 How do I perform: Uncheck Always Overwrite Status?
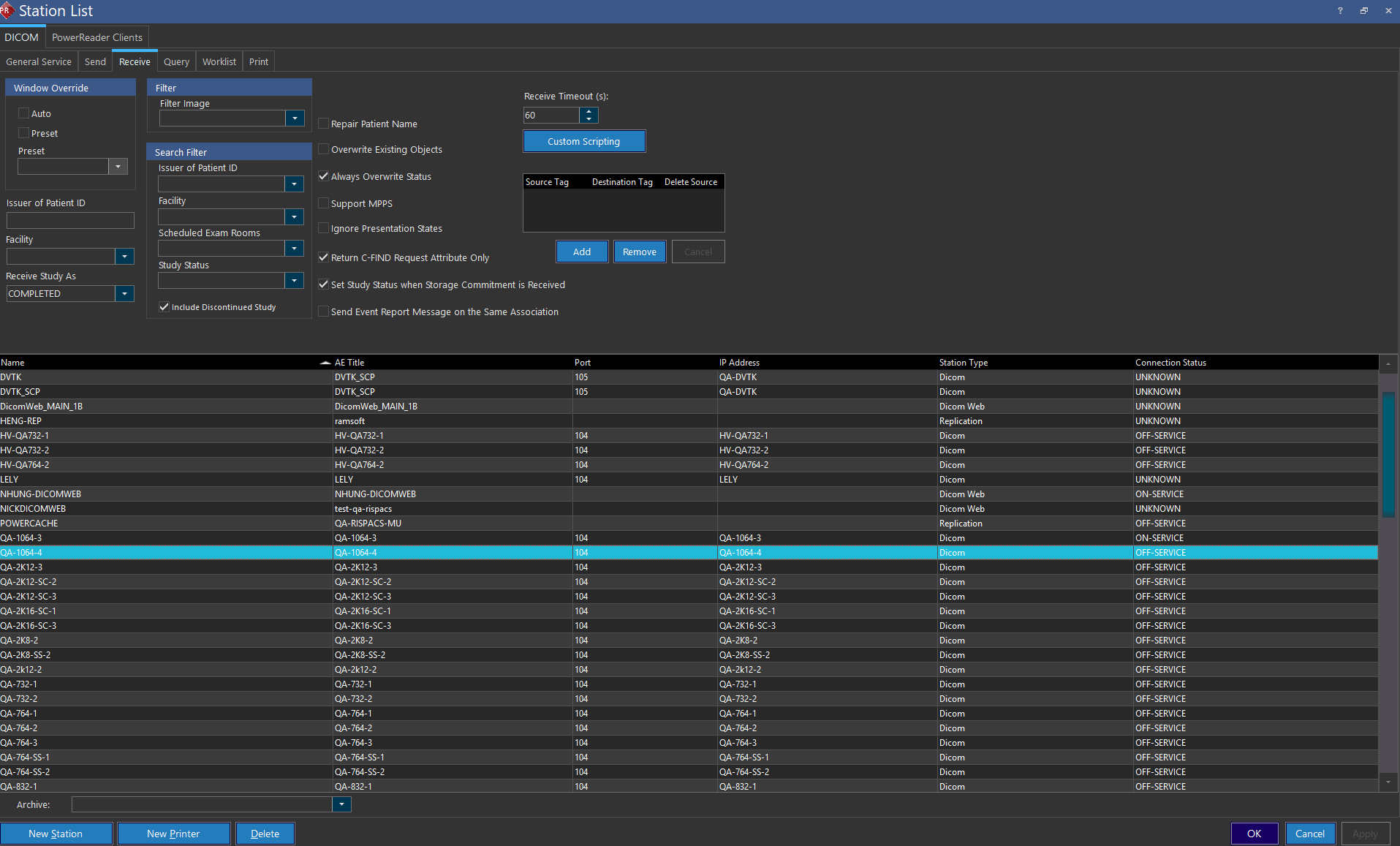(x=324, y=176)
